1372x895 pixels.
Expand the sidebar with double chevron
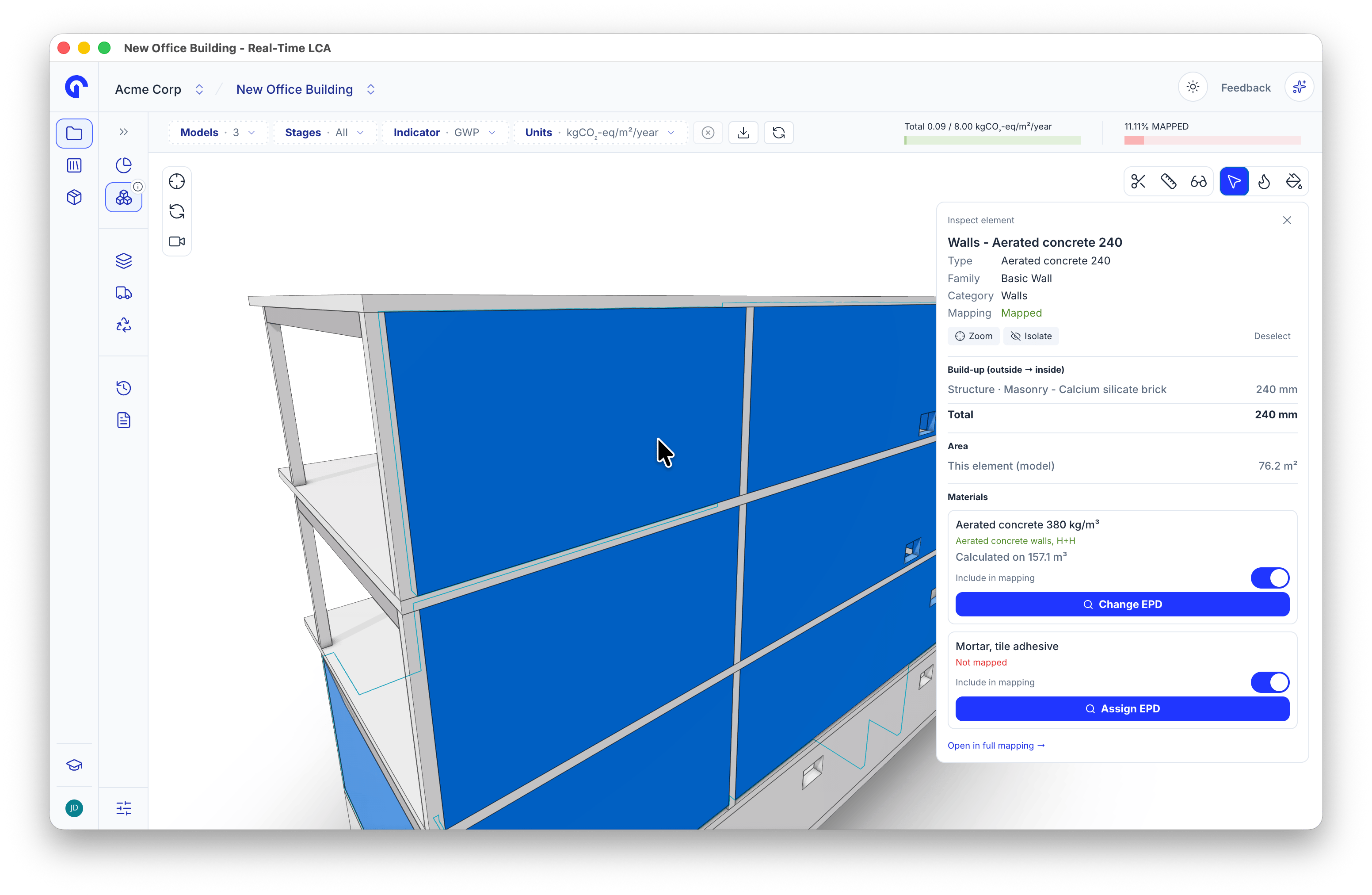click(x=123, y=132)
